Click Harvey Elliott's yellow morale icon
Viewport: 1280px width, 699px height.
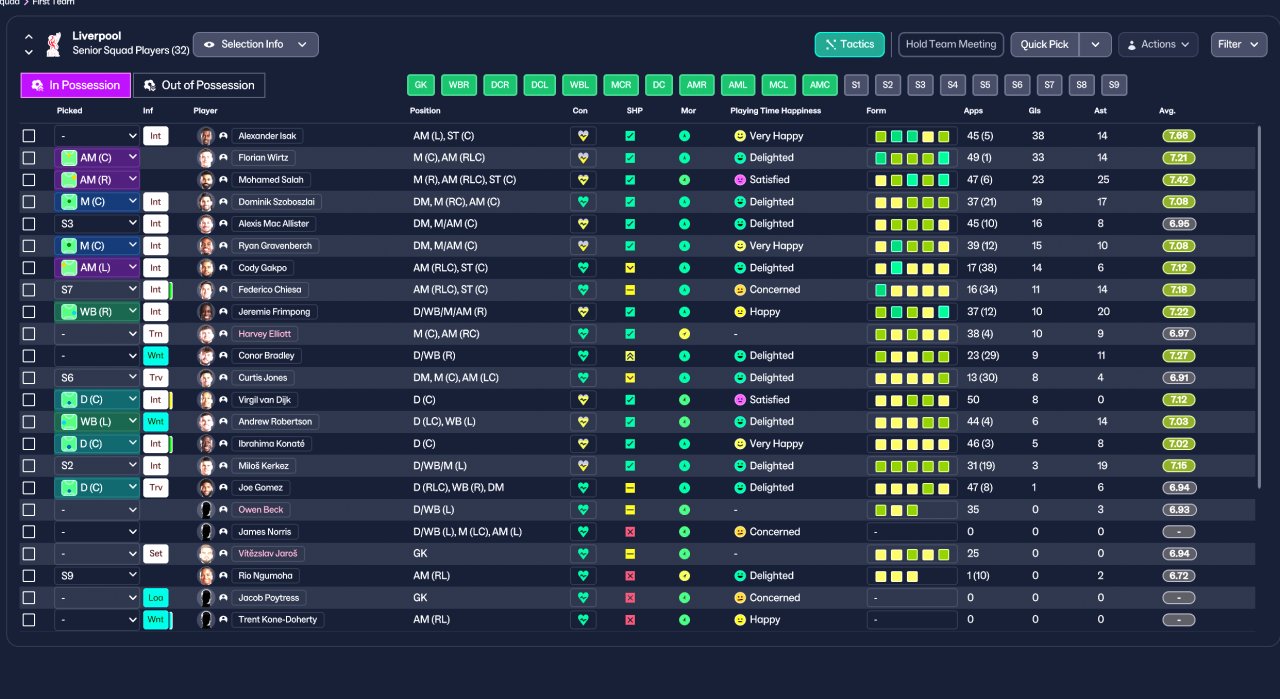click(684, 334)
